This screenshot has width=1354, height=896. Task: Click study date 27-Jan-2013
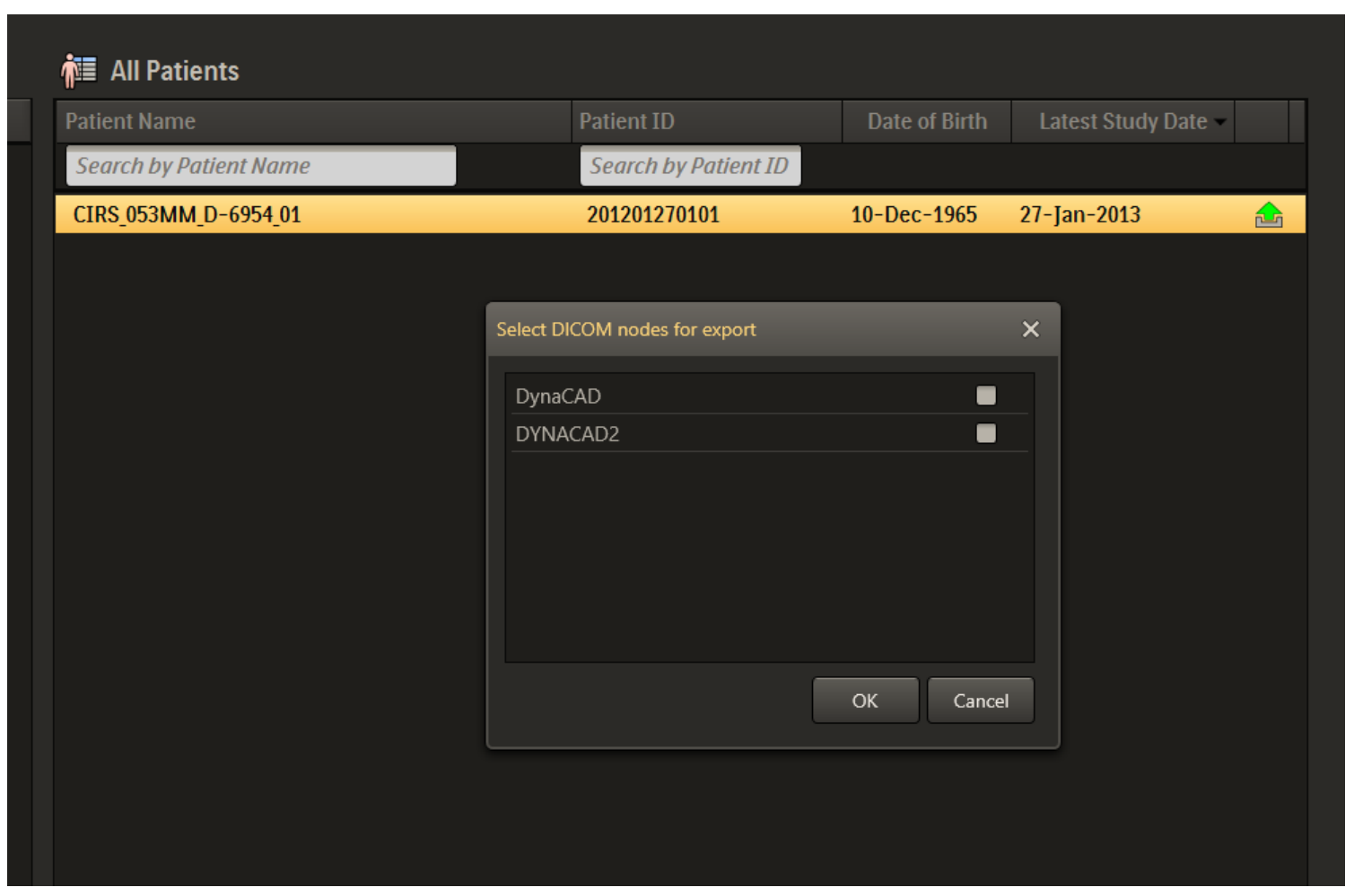1079,215
